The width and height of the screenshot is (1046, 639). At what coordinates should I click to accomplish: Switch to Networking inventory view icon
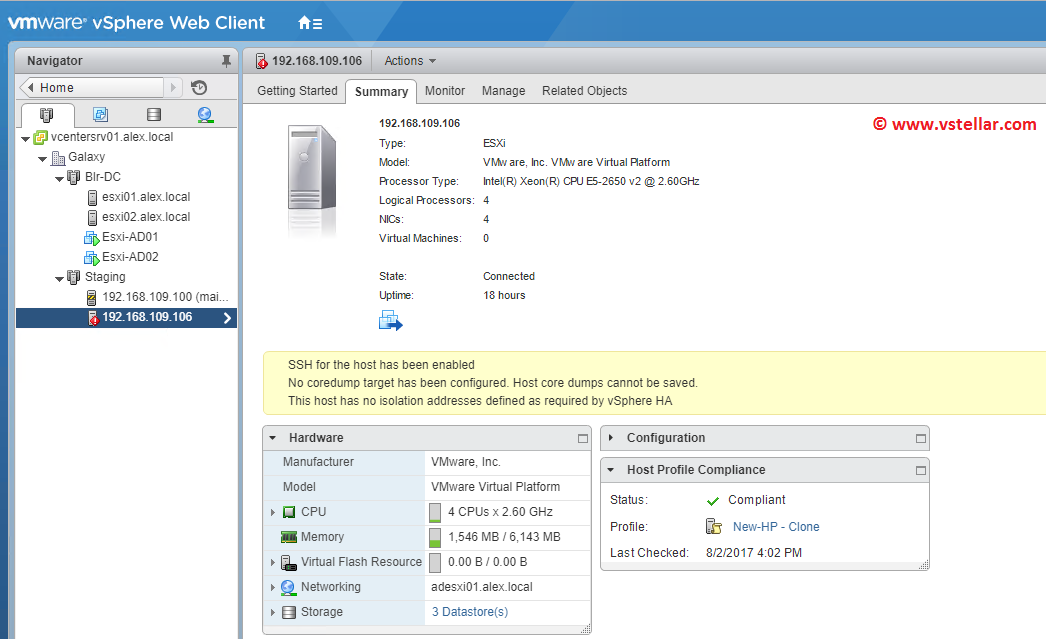pos(205,115)
